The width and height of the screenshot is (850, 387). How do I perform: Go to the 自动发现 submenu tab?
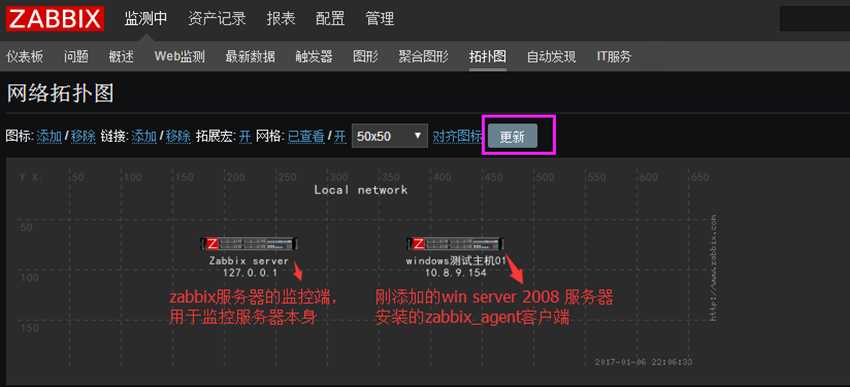pos(551,56)
